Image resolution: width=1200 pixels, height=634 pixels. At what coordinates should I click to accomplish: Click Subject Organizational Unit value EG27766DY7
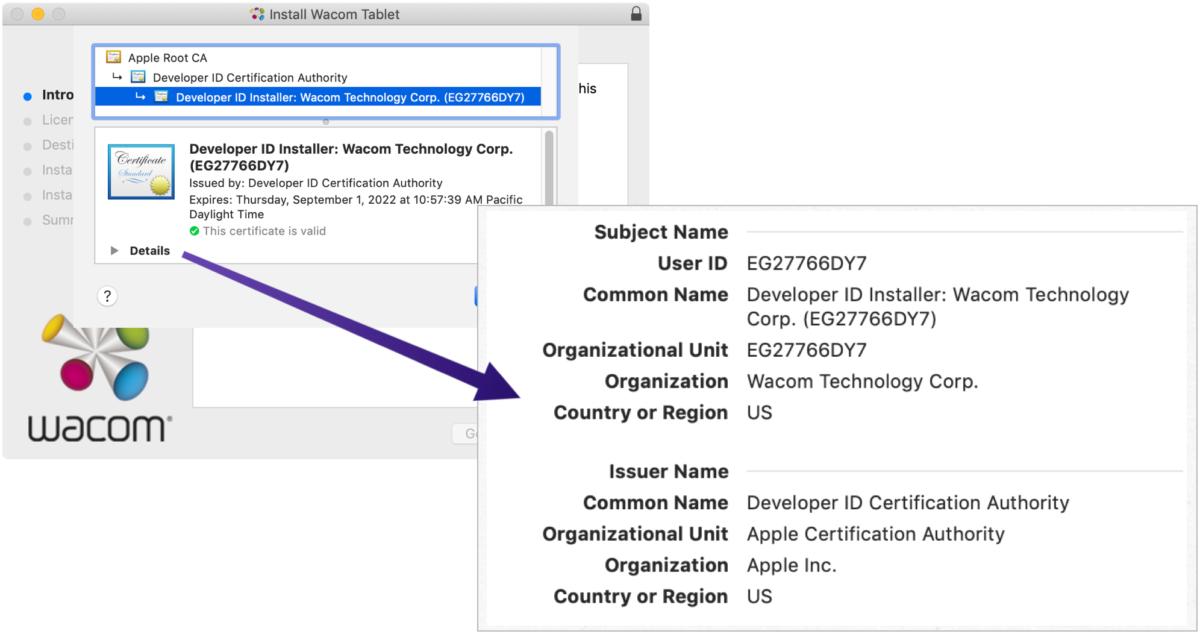pos(807,350)
